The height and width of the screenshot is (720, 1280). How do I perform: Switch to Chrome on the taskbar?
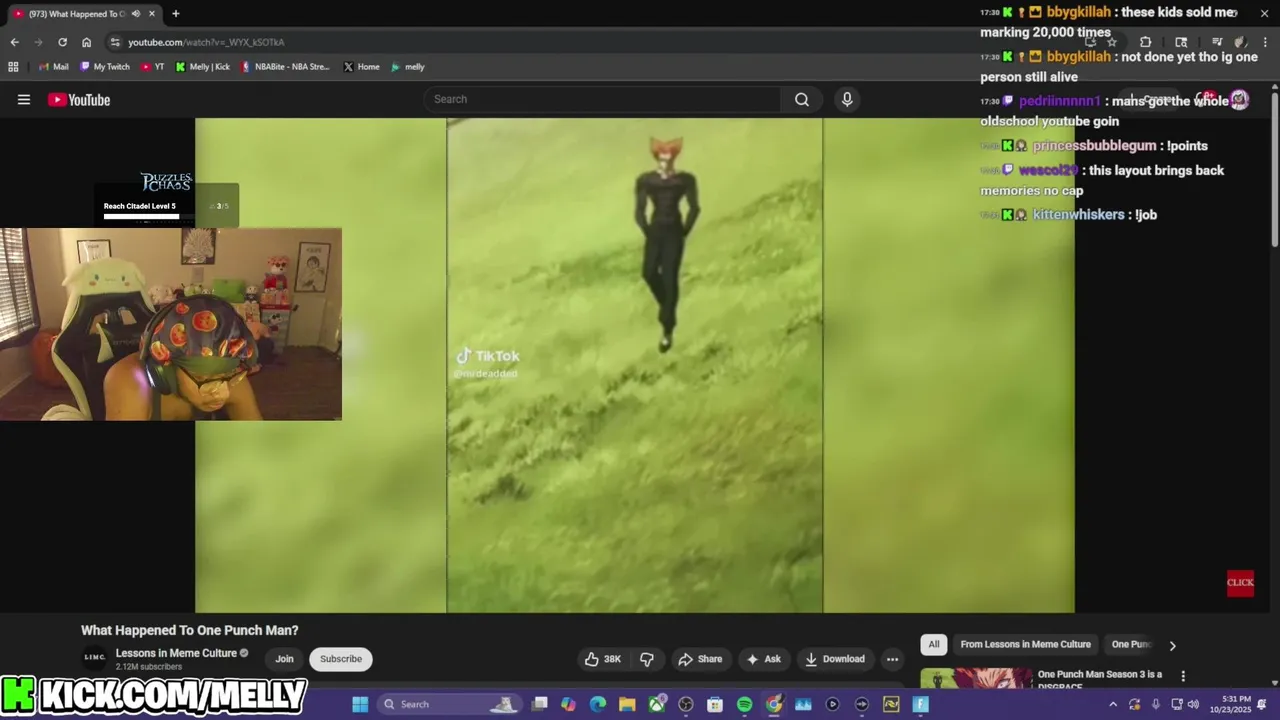(x=774, y=704)
